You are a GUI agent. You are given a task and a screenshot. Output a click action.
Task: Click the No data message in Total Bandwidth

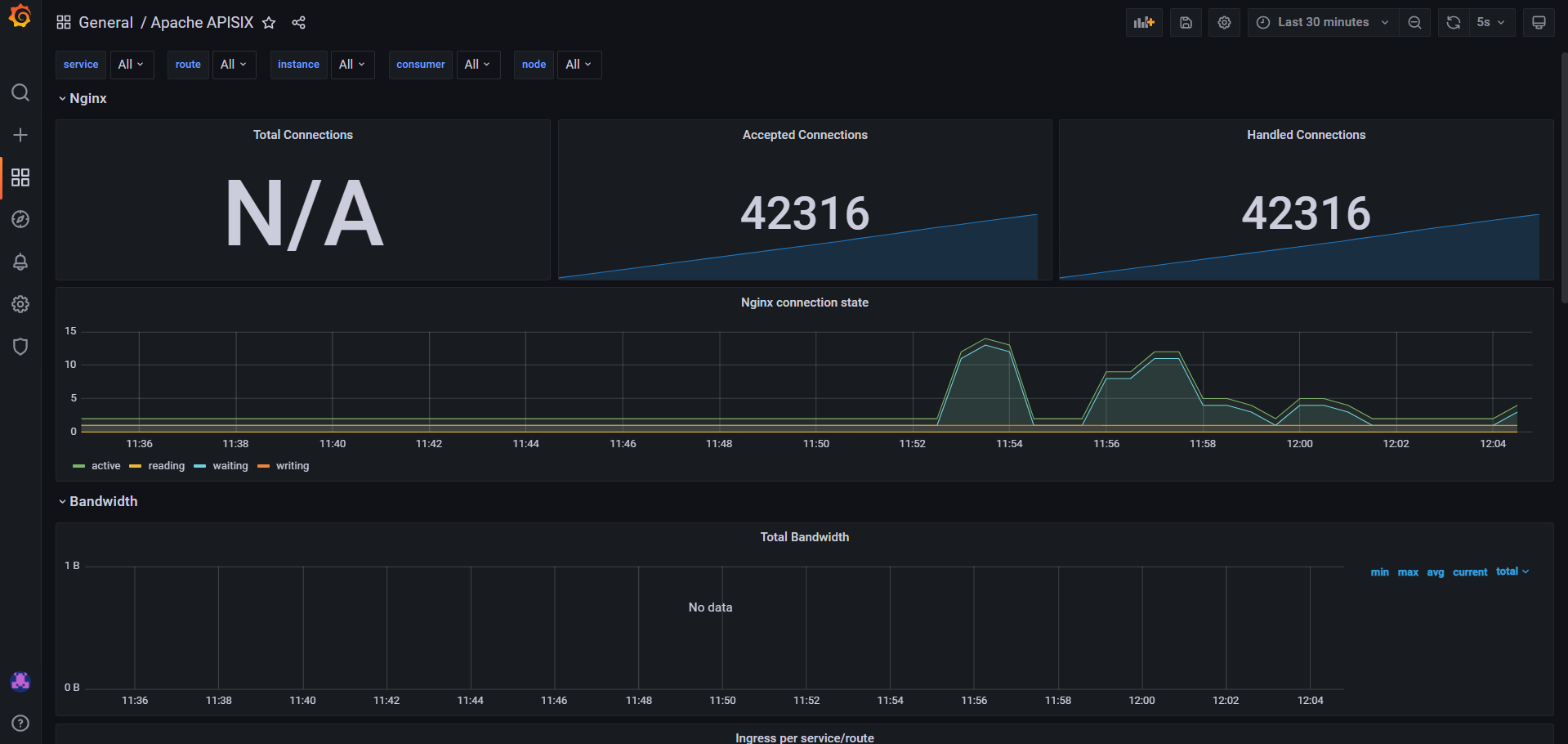pyautogui.click(x=710, y=607)
